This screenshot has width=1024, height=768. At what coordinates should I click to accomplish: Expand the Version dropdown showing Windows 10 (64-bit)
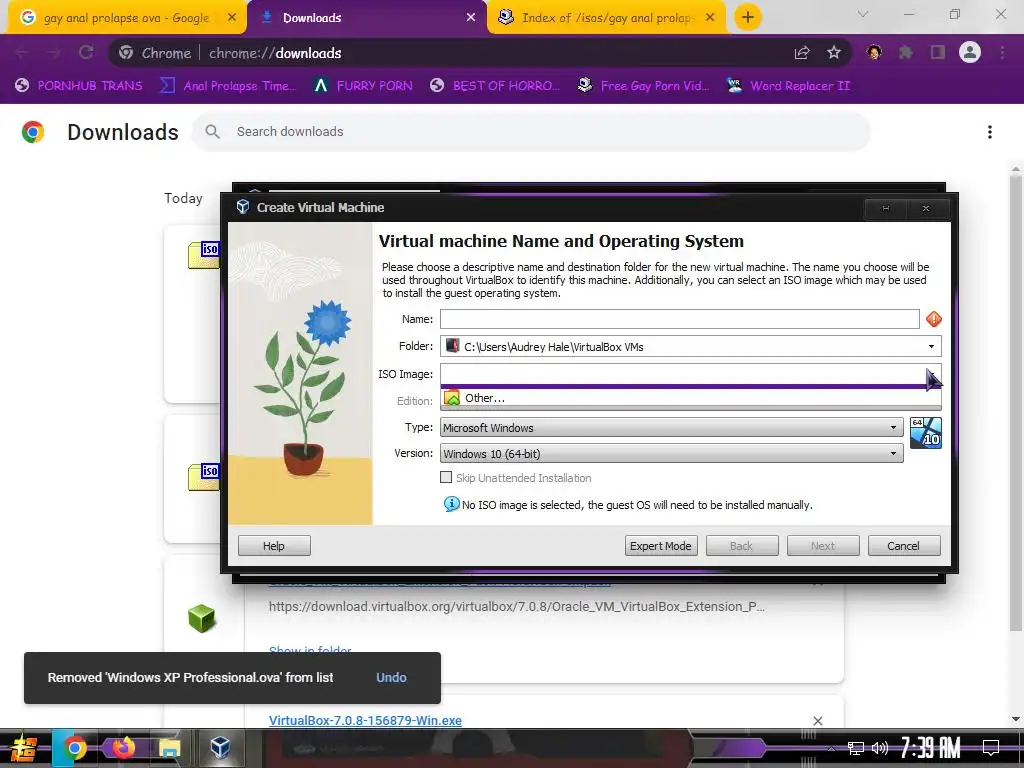893,453
